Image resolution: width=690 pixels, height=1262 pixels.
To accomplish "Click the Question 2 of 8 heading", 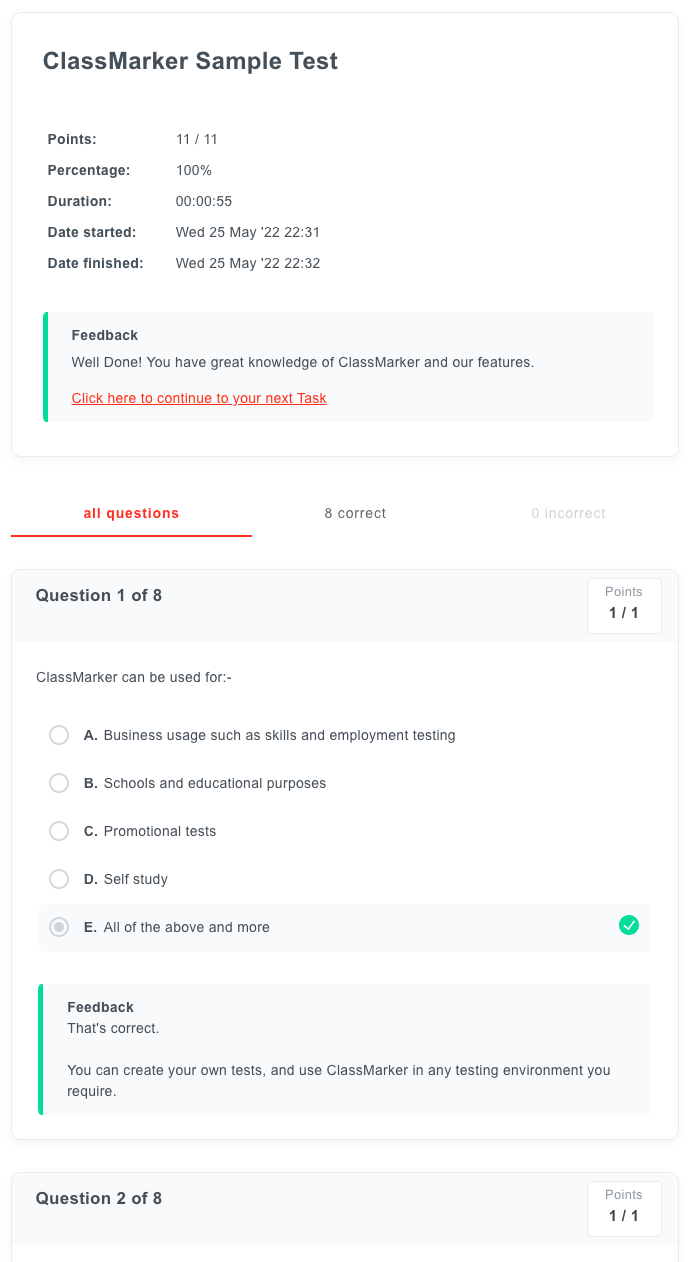I will tap(99, 1198).
